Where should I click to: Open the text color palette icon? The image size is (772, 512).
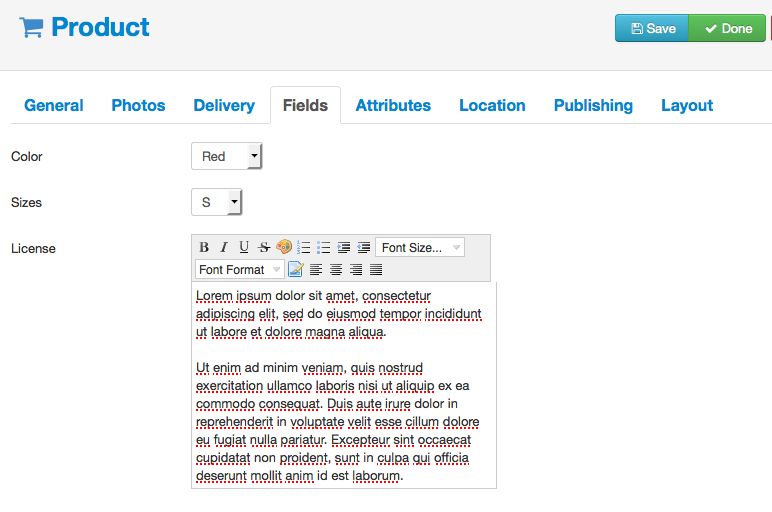[x=284, y=247]
